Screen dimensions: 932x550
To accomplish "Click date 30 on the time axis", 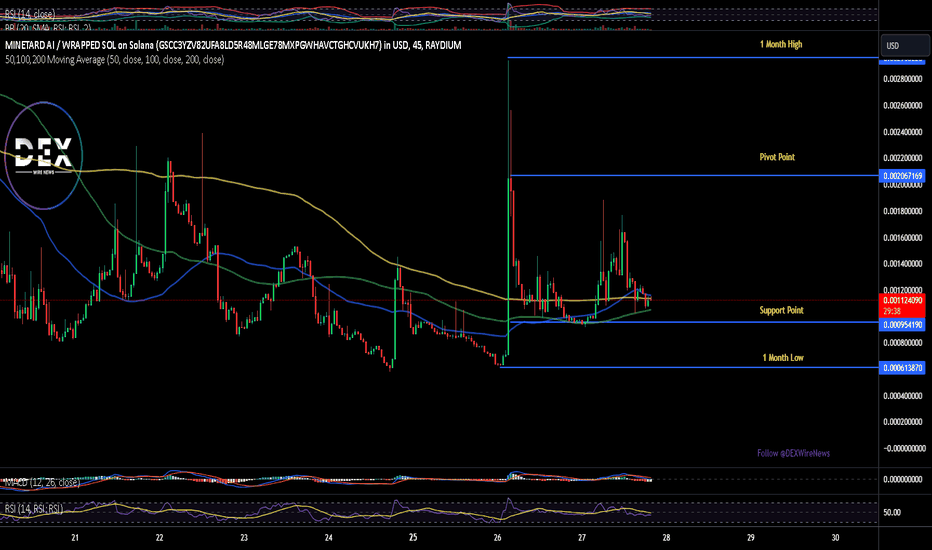I will 835,538.
